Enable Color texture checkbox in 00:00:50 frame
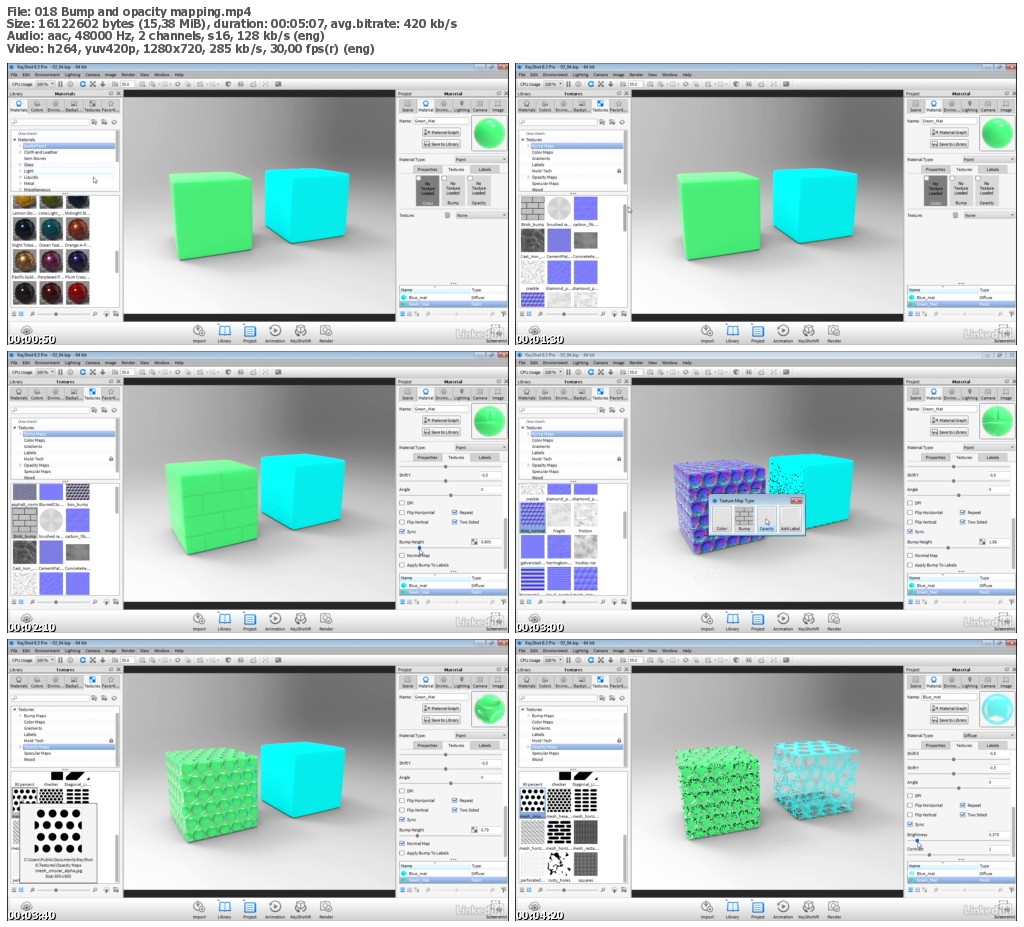Image resolution: width=1024 pixels, height=927 pixels. point(419,178)
